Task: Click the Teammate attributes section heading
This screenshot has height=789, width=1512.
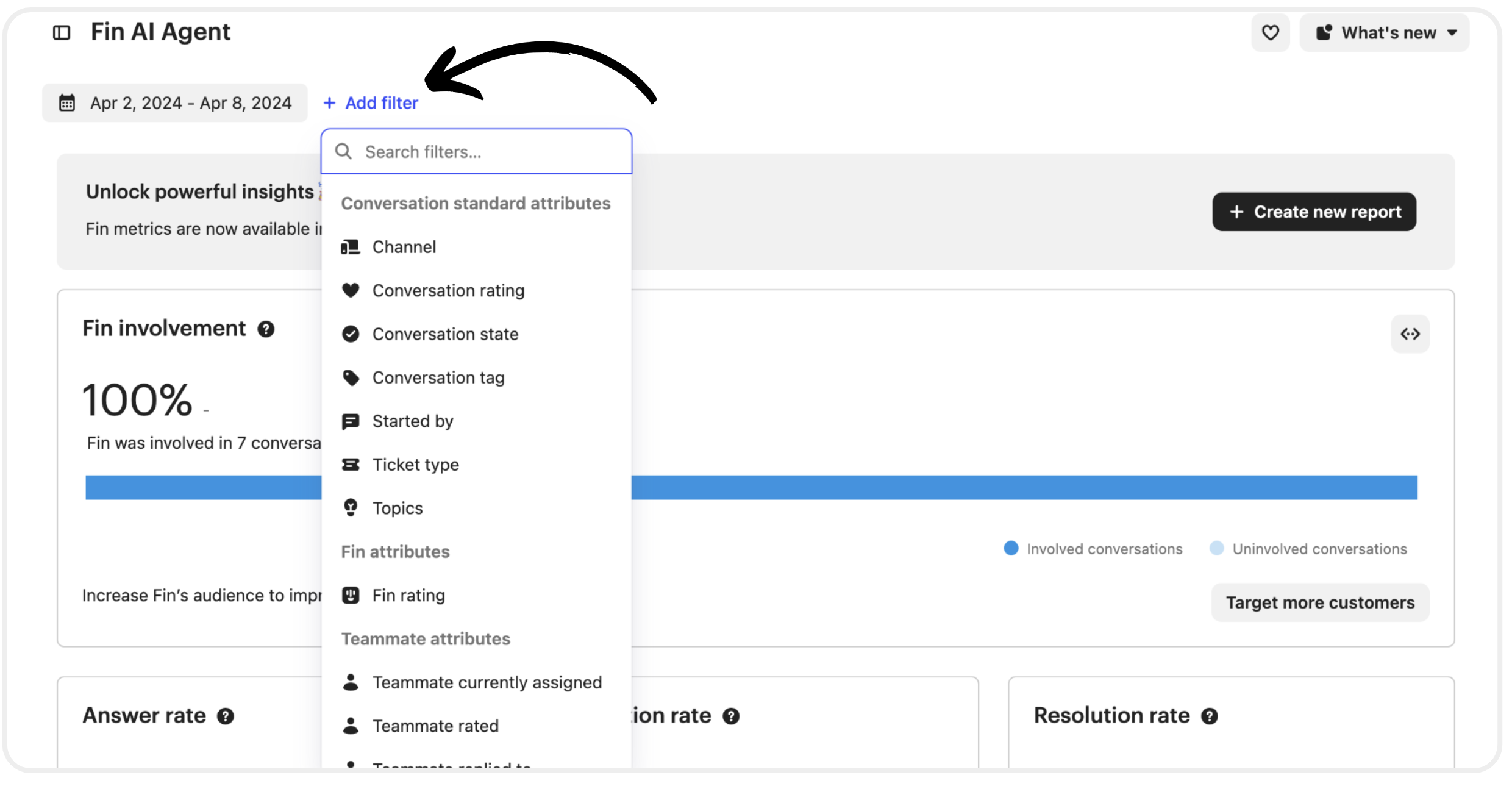Action: point(426,638)
